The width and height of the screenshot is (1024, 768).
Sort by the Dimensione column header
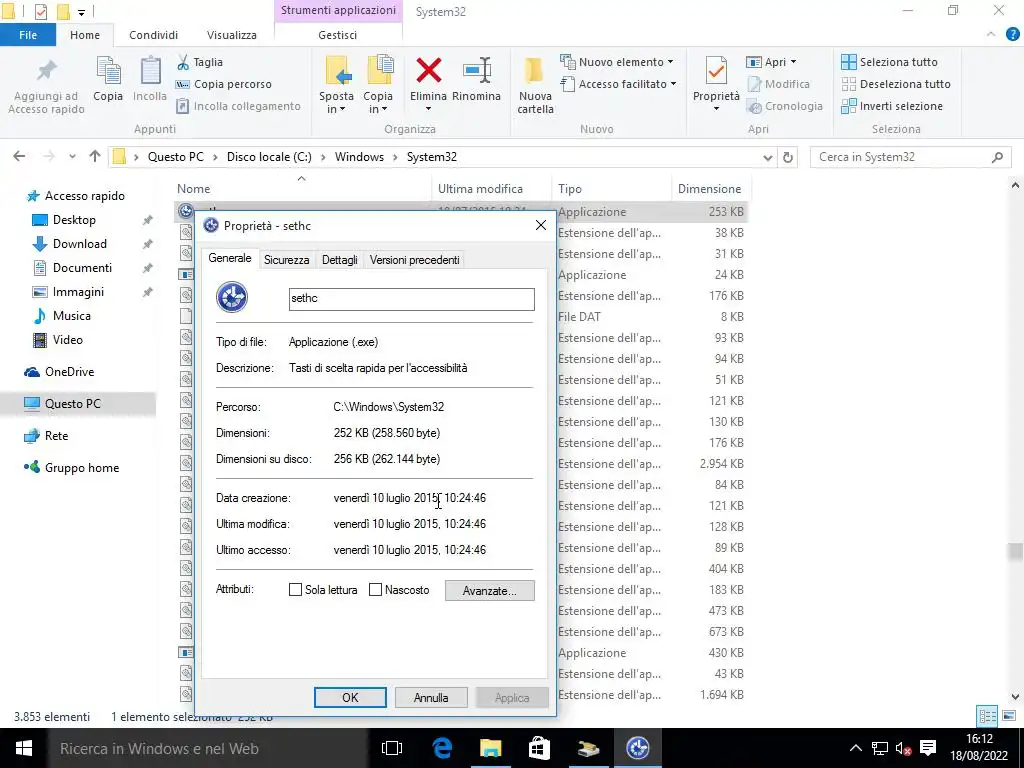(710, 189)
